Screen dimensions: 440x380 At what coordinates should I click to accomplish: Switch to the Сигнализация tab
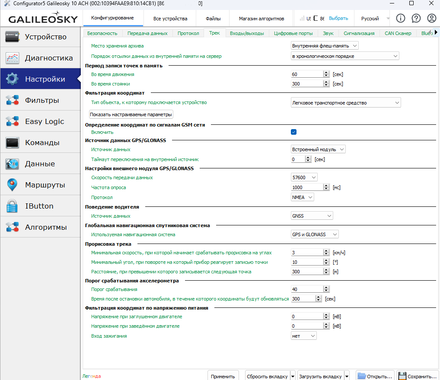point(359,33)
